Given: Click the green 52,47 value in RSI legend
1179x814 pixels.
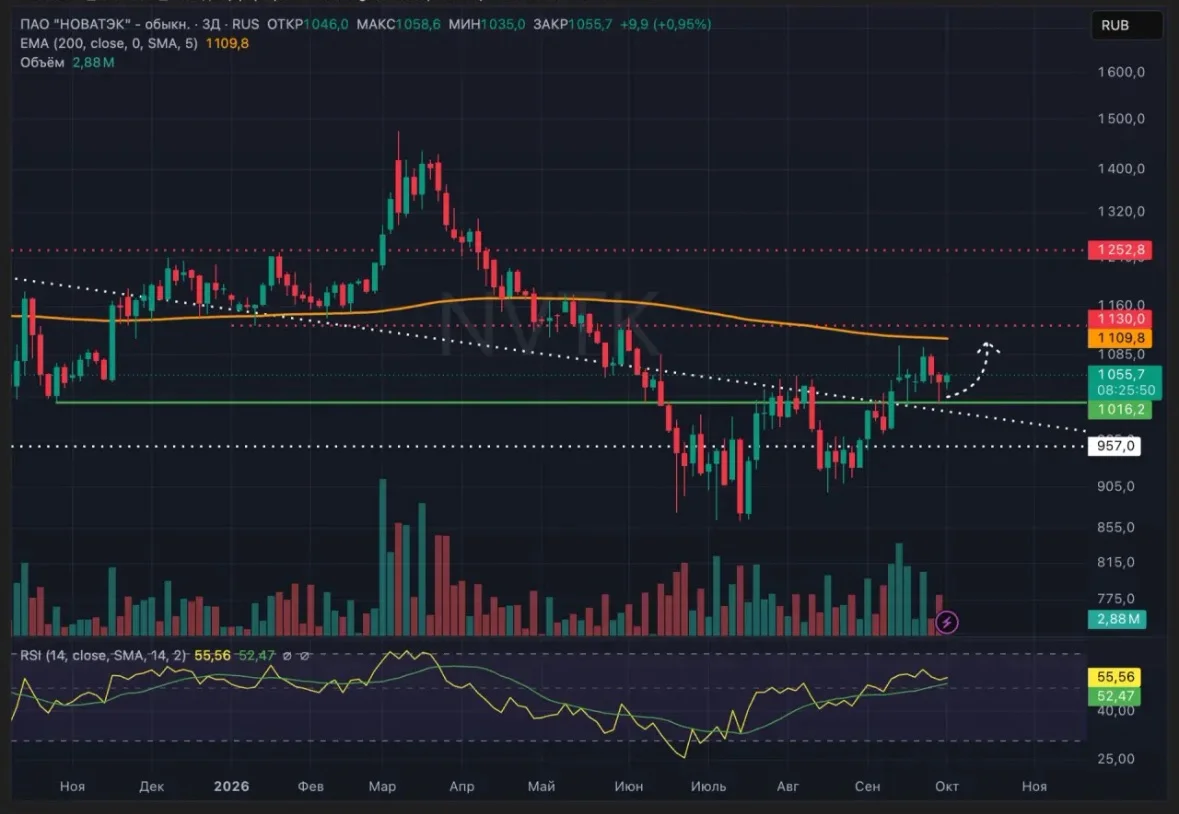Looking at the screenshot, I should tap(257, 655).
